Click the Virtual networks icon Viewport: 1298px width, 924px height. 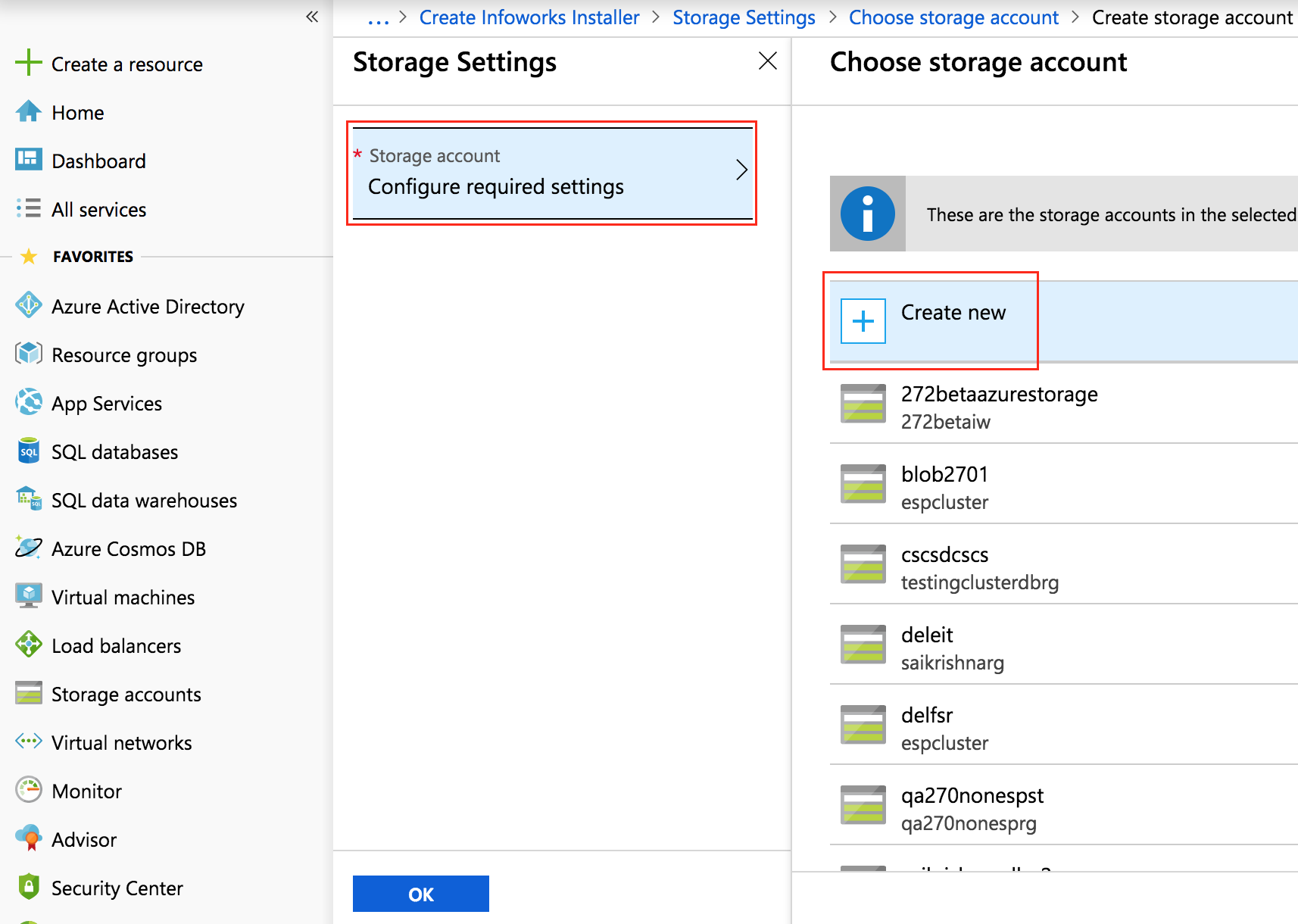(x=29, y=741)
